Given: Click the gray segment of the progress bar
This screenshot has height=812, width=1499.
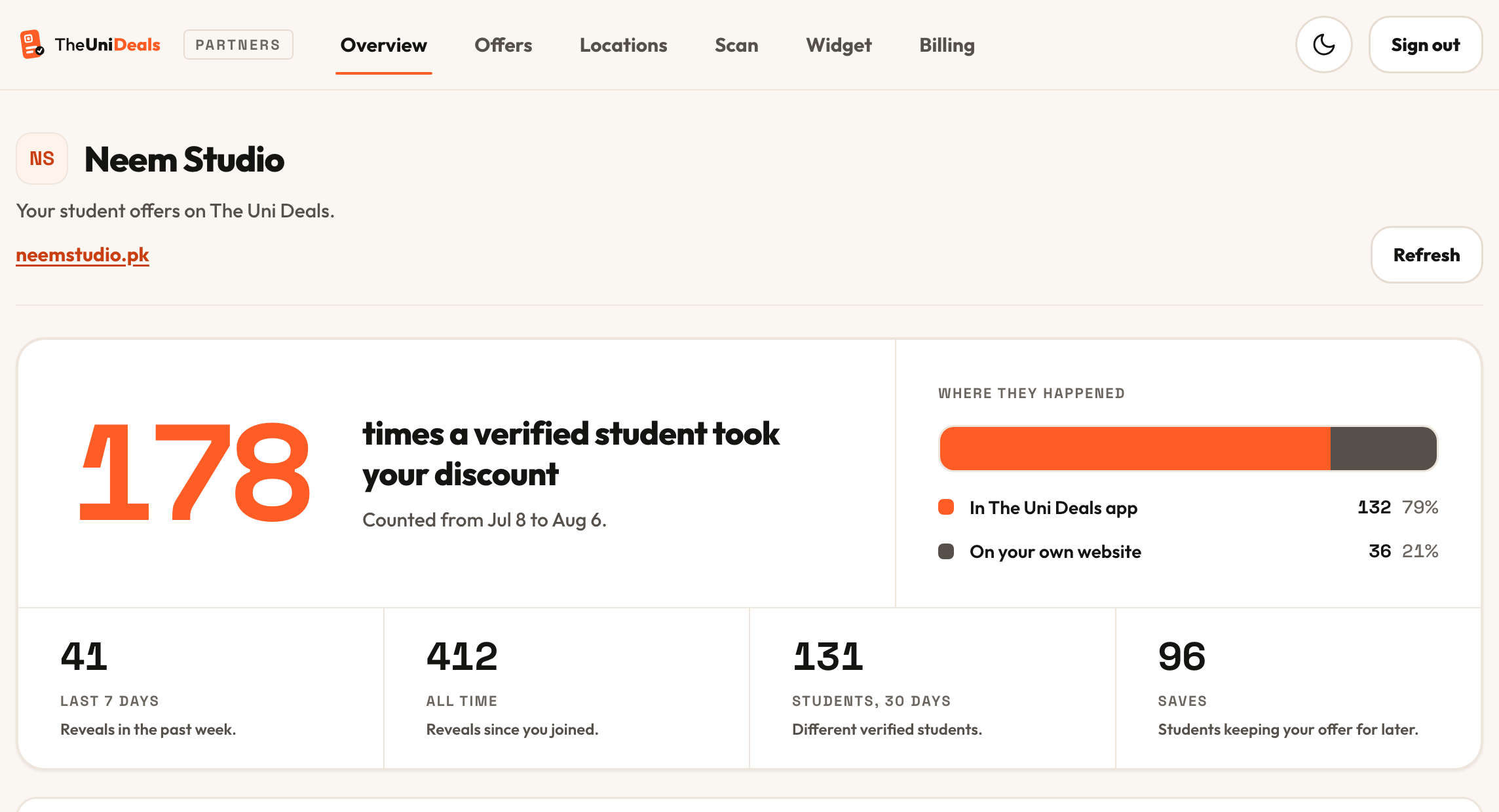Looking at the screenshot, I should pos(1384,449).
